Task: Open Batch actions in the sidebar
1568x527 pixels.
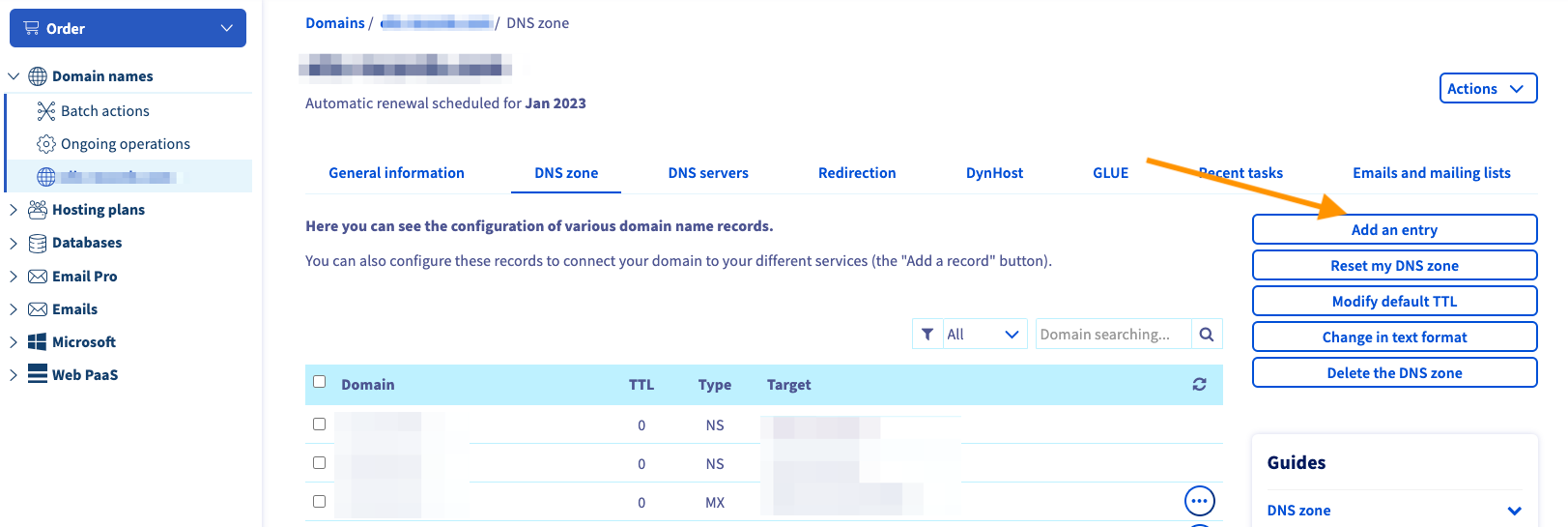Action: [104, 111]
